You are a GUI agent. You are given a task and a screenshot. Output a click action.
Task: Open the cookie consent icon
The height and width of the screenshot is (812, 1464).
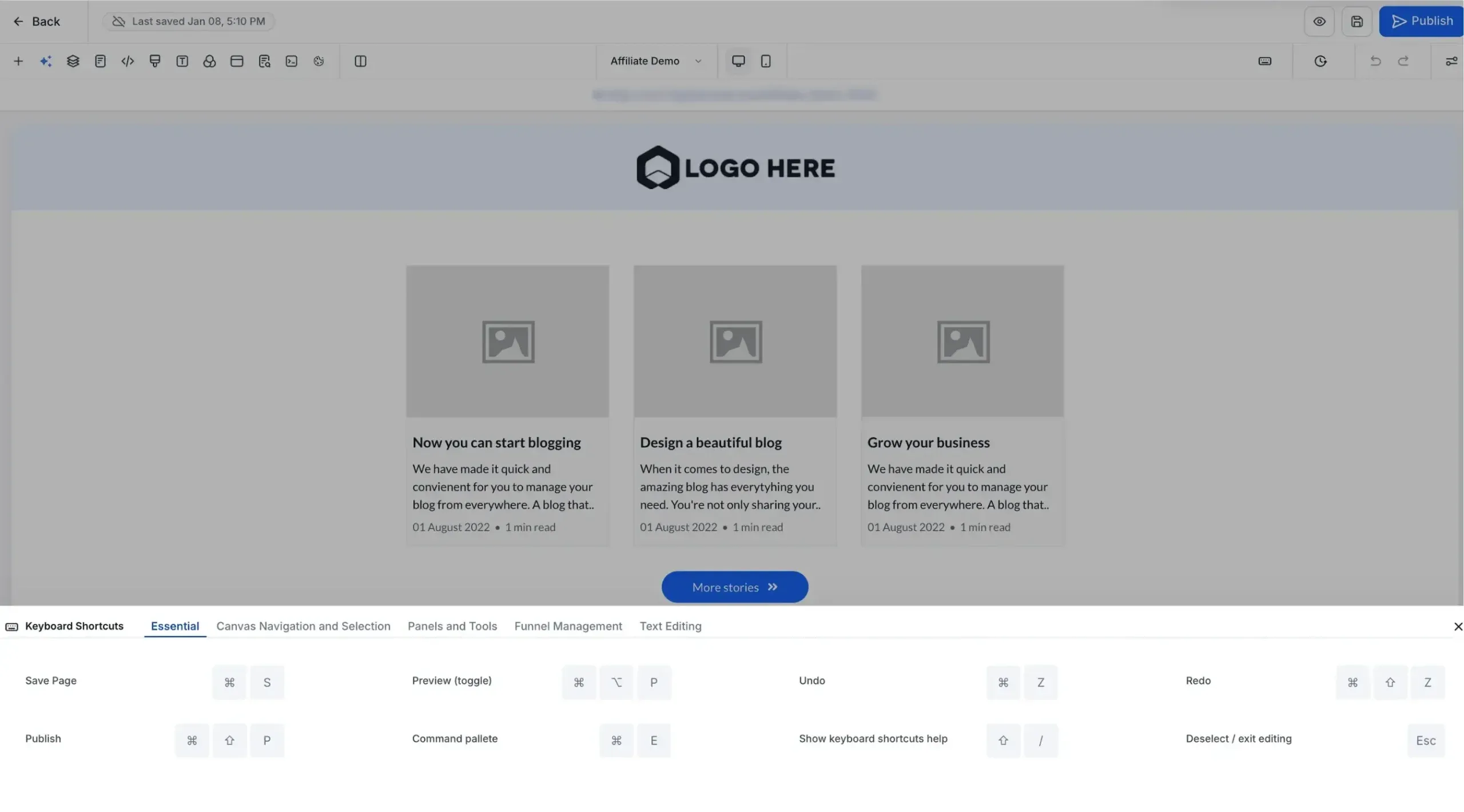(x=319, y=61)
